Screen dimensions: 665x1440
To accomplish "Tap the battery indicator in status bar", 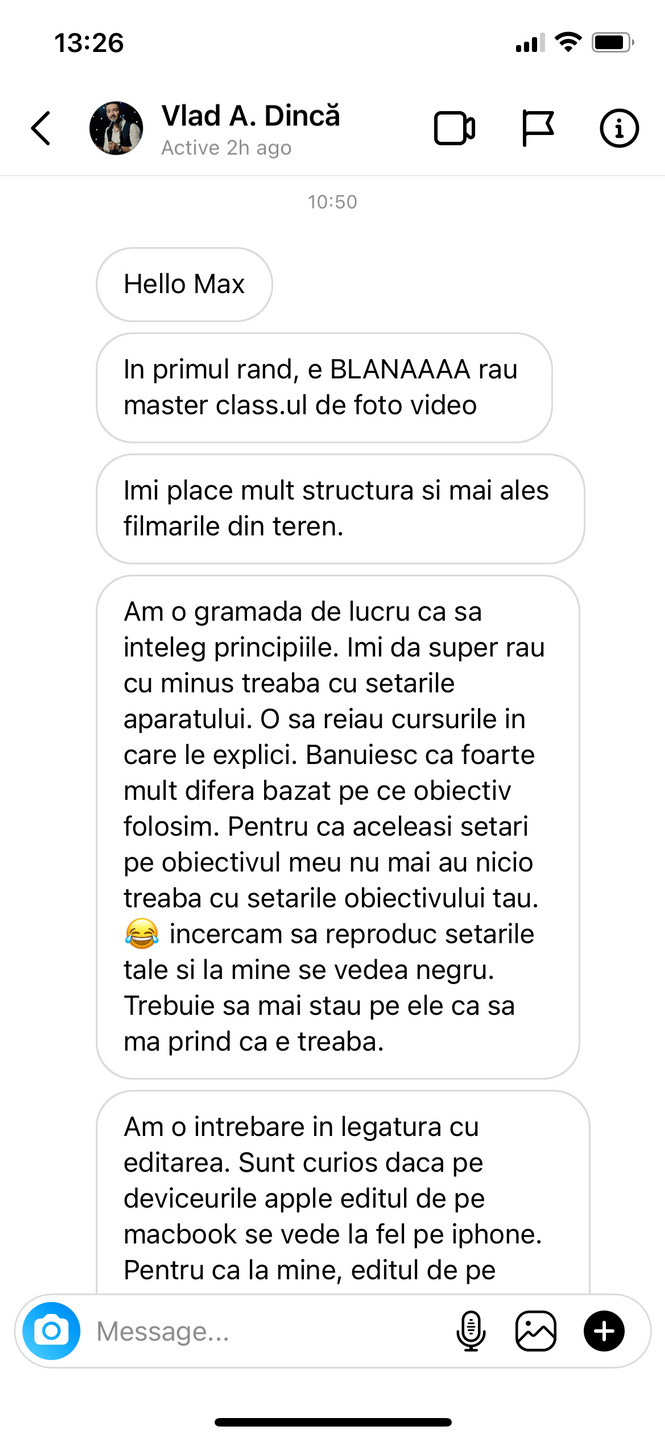I will pyautogui.click(x=612, y=43).
